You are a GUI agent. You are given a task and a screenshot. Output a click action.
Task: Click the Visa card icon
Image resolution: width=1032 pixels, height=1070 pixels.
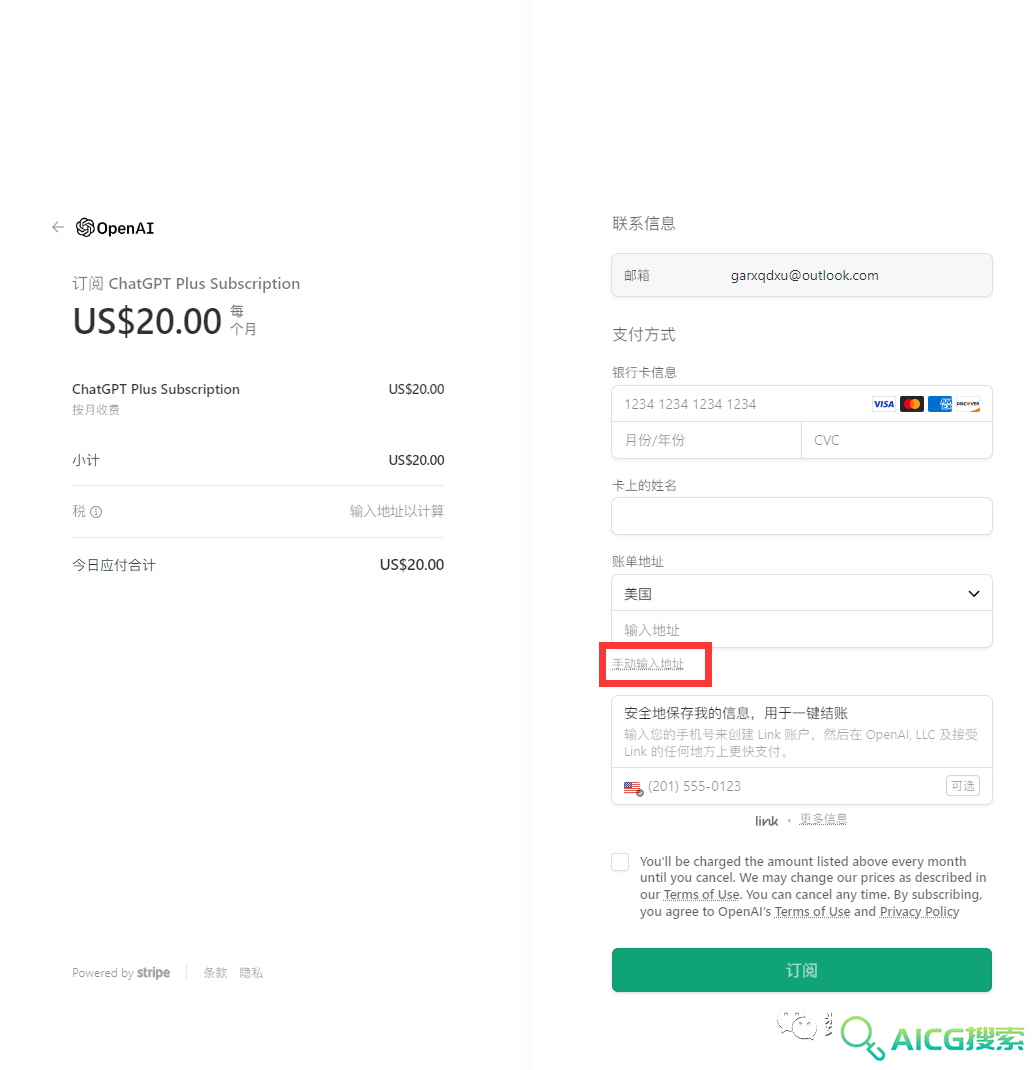tap(883, 404)
